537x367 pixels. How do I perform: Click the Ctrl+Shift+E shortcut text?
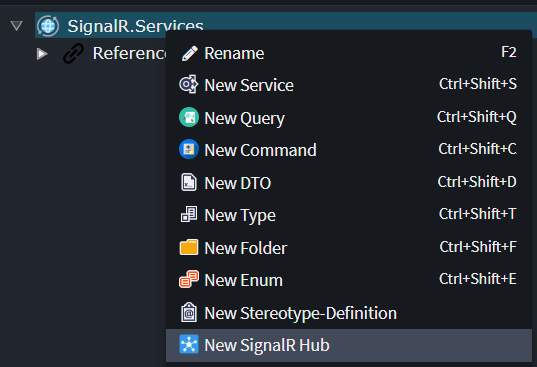(x=478, y=279)
